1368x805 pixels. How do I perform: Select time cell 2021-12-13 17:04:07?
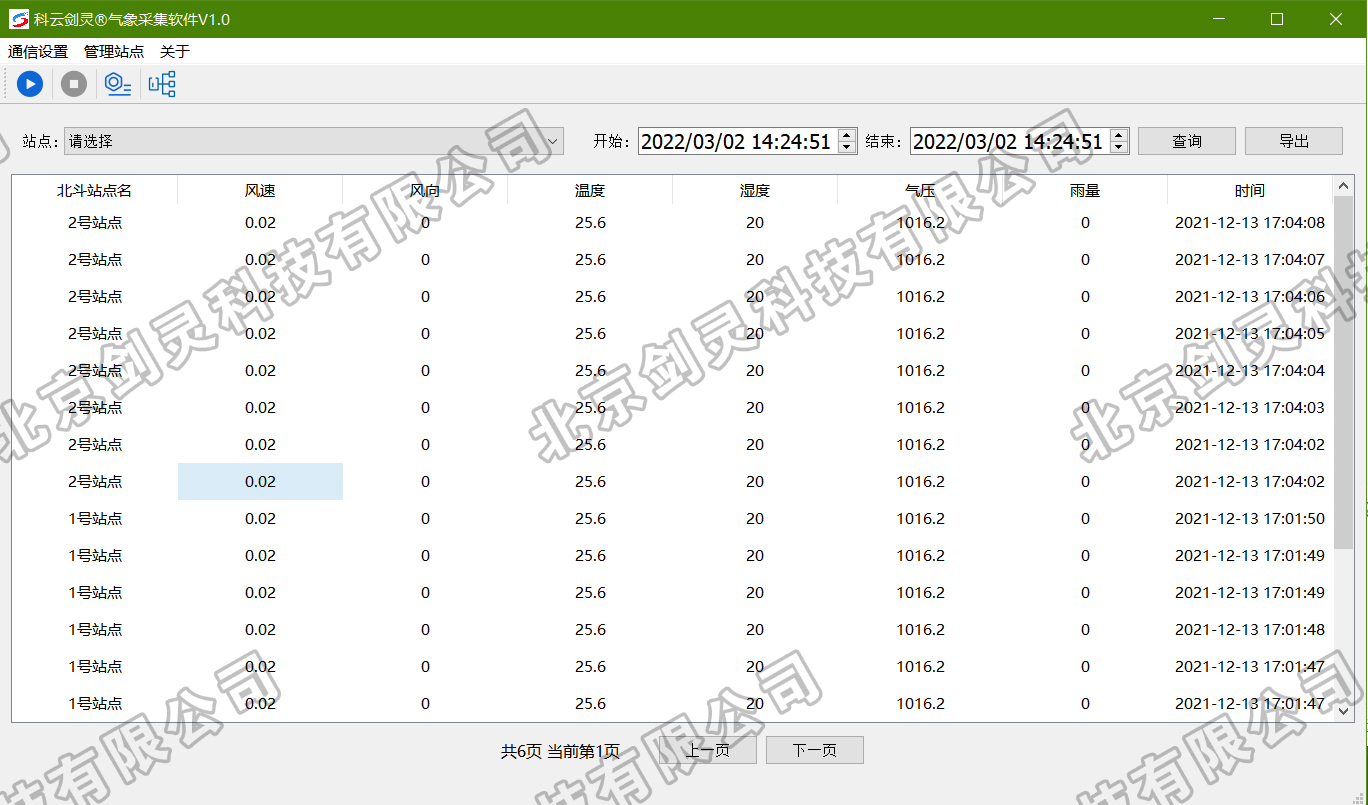pyautogui.click(x=1250, y=259)
